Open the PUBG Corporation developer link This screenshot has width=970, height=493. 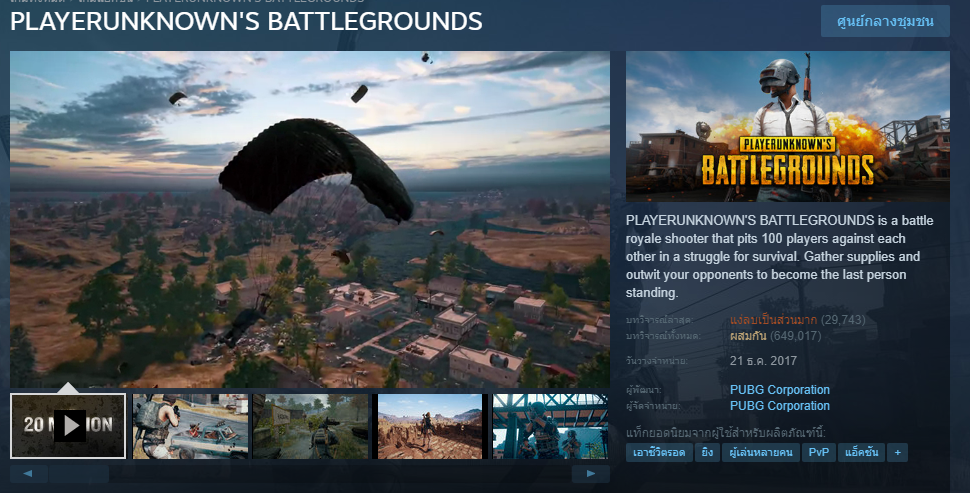click(x=779, y=390)
